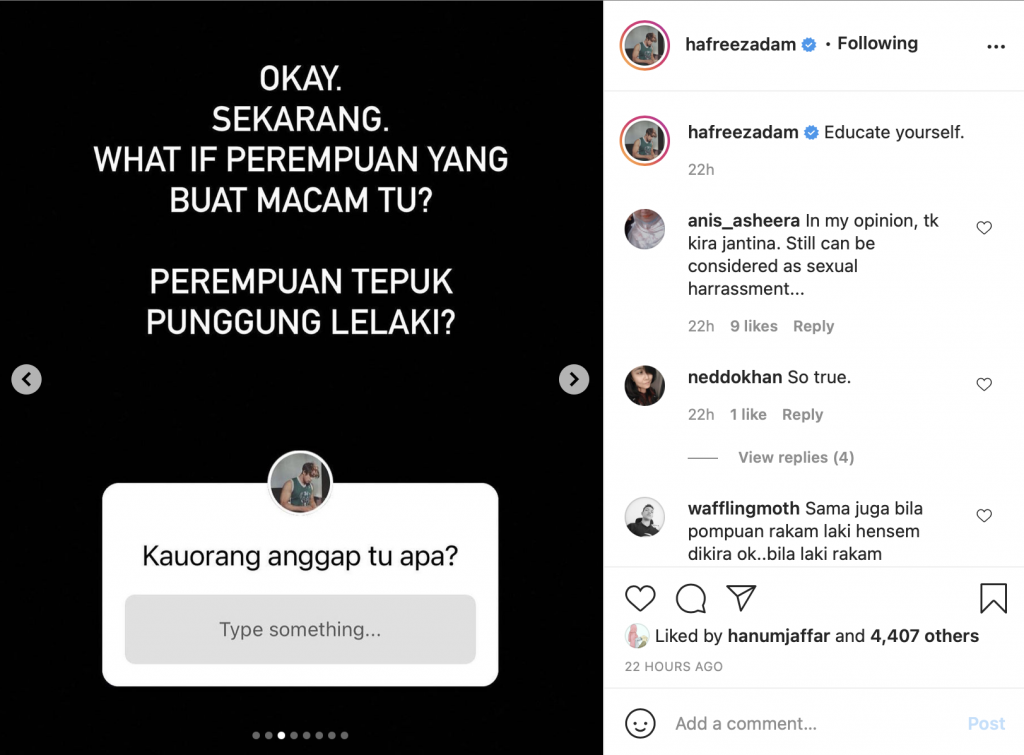Reply to anis_asheera's comment
This screenshot has height=755, width=1024.
[813, 326]
